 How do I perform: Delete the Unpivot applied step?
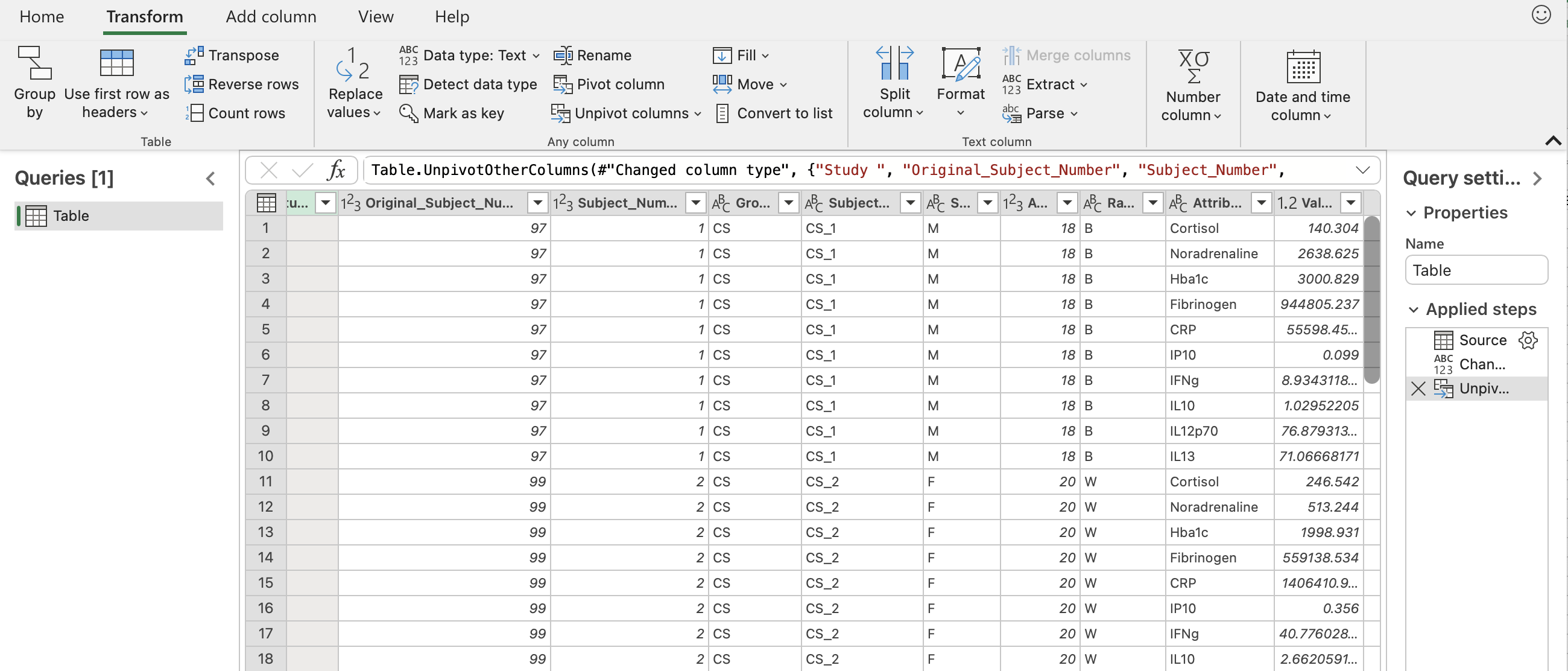click(1418, 389)
